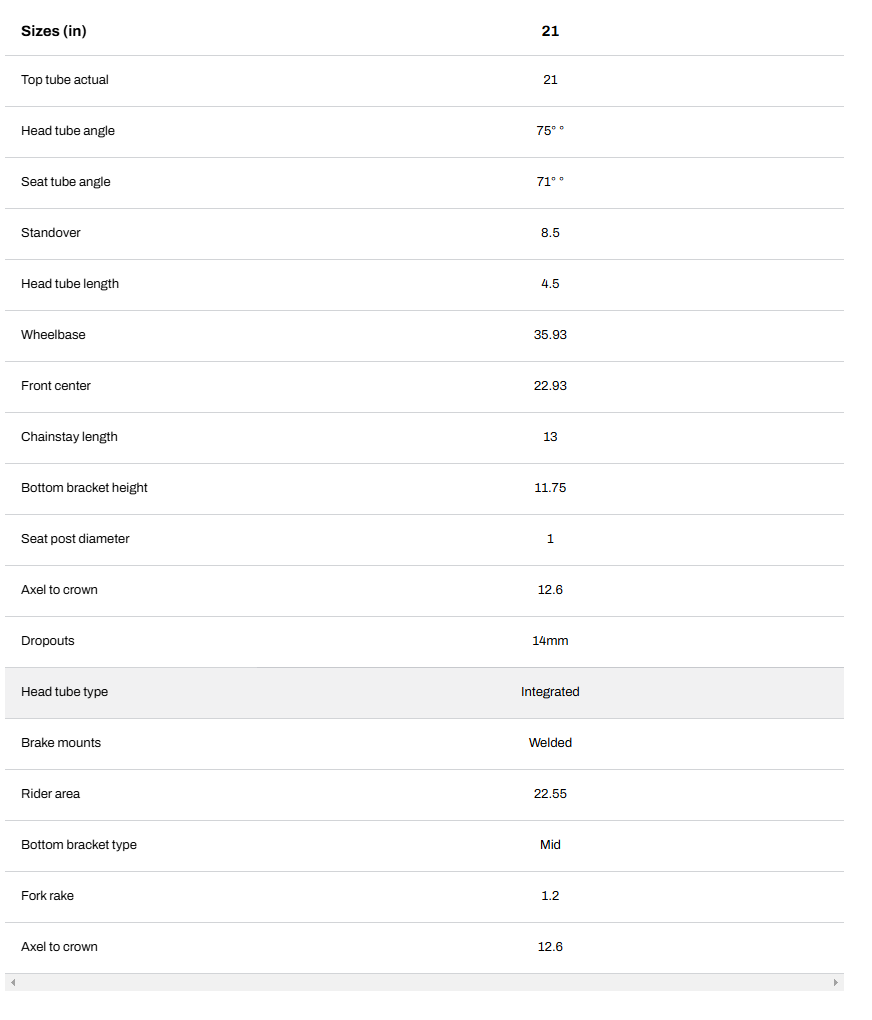Screen dimensions: 872x1020
Task: Click the Head tube angle row label
Action: click(x=68, y=131)
